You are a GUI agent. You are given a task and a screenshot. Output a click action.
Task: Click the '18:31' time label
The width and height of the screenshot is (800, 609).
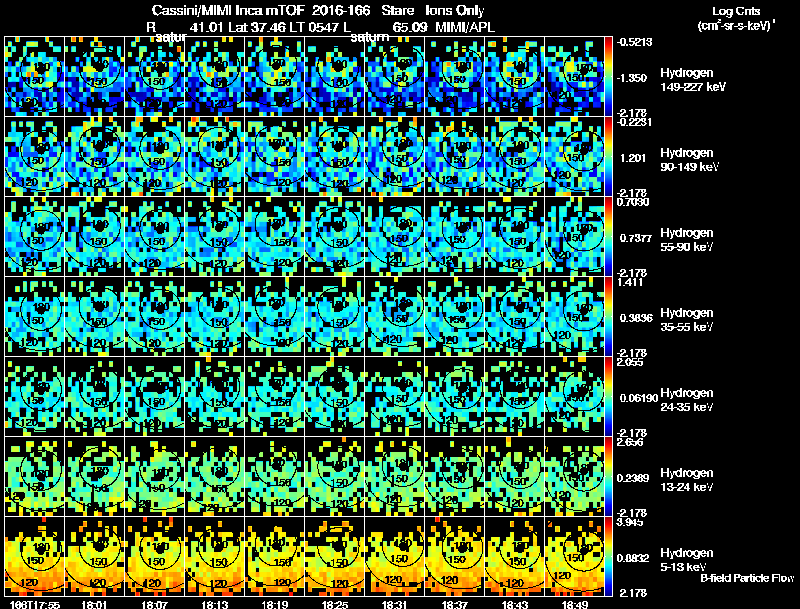tap(395, 605)
